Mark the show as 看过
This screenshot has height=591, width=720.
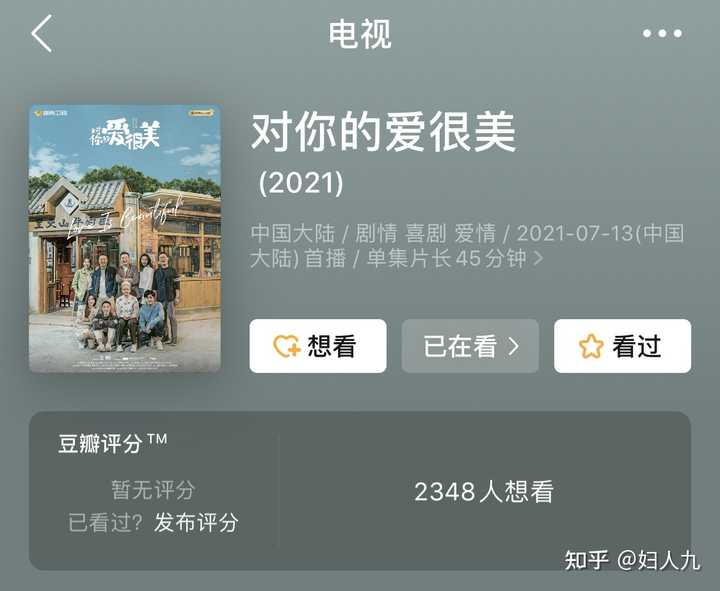(622, 346)
